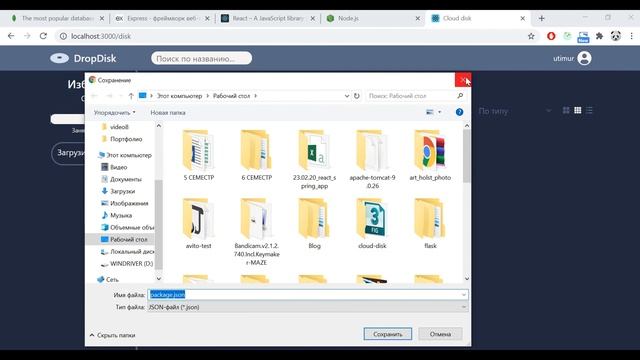Open the file name combo box arrow
This screenshot has height=360, width=640.
pos(464,295)
